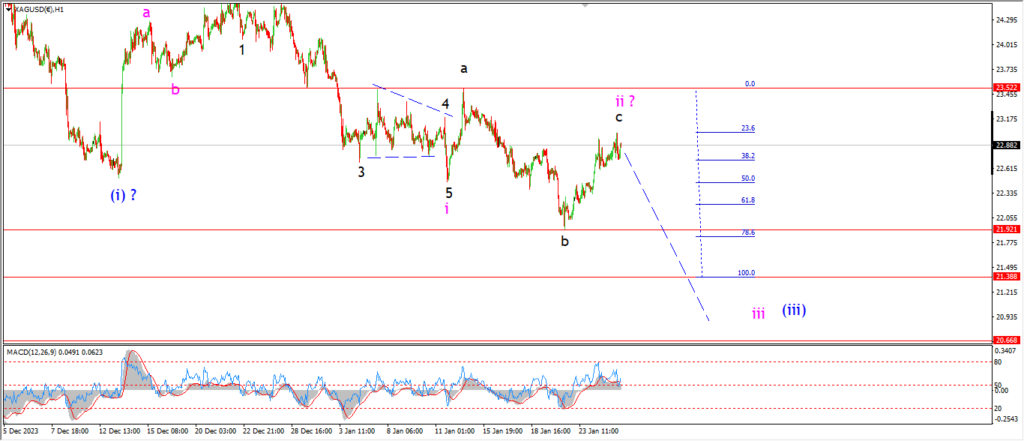
Task: Click the 15 Dec 08:00 time label
Action: pyautogui.click(x=167, y=431)
